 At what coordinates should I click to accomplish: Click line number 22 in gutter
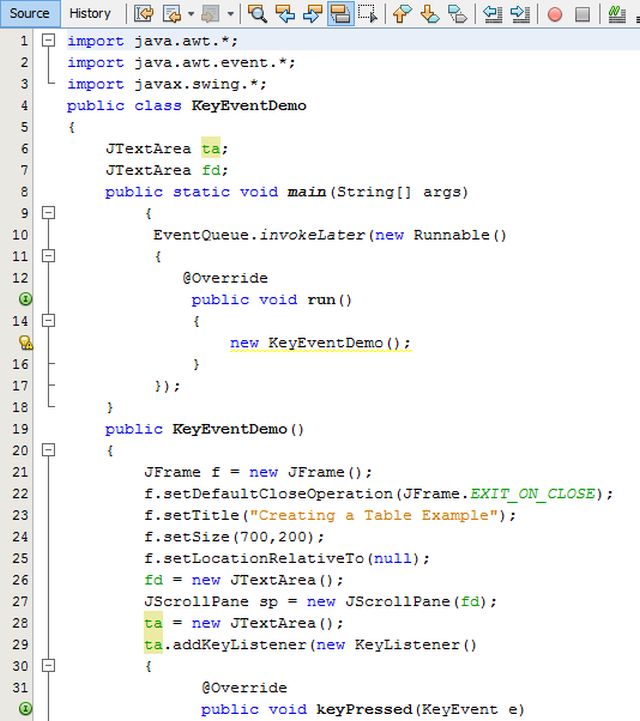click(x=20, y=493)
